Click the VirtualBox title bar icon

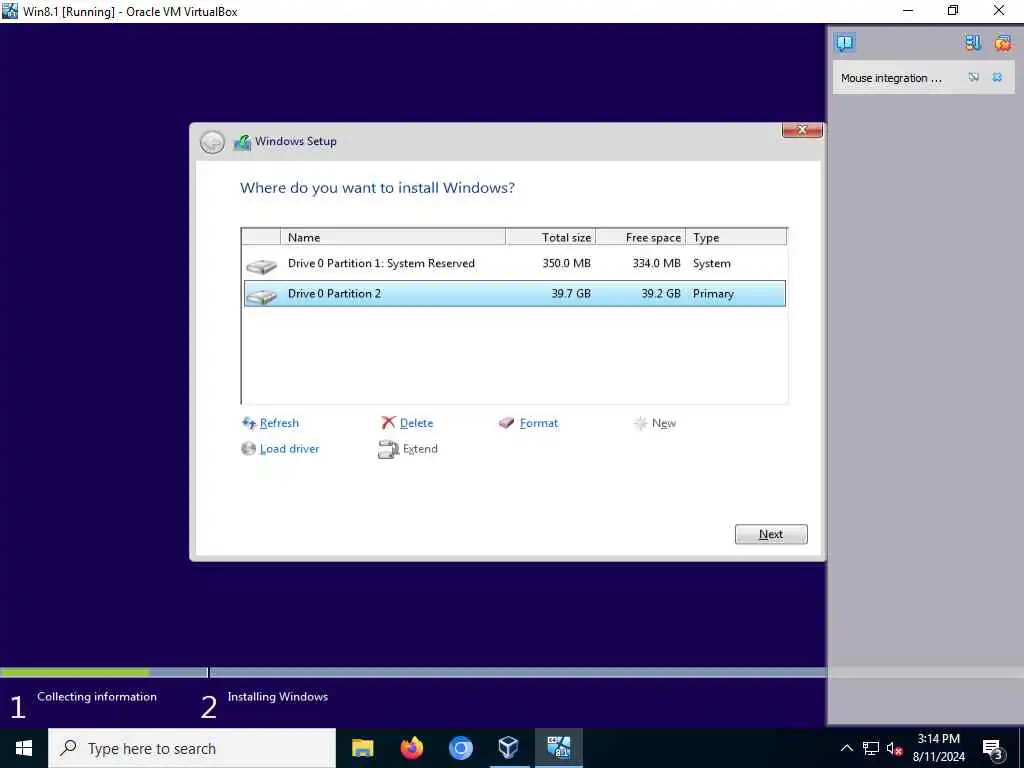pos(10,11)
